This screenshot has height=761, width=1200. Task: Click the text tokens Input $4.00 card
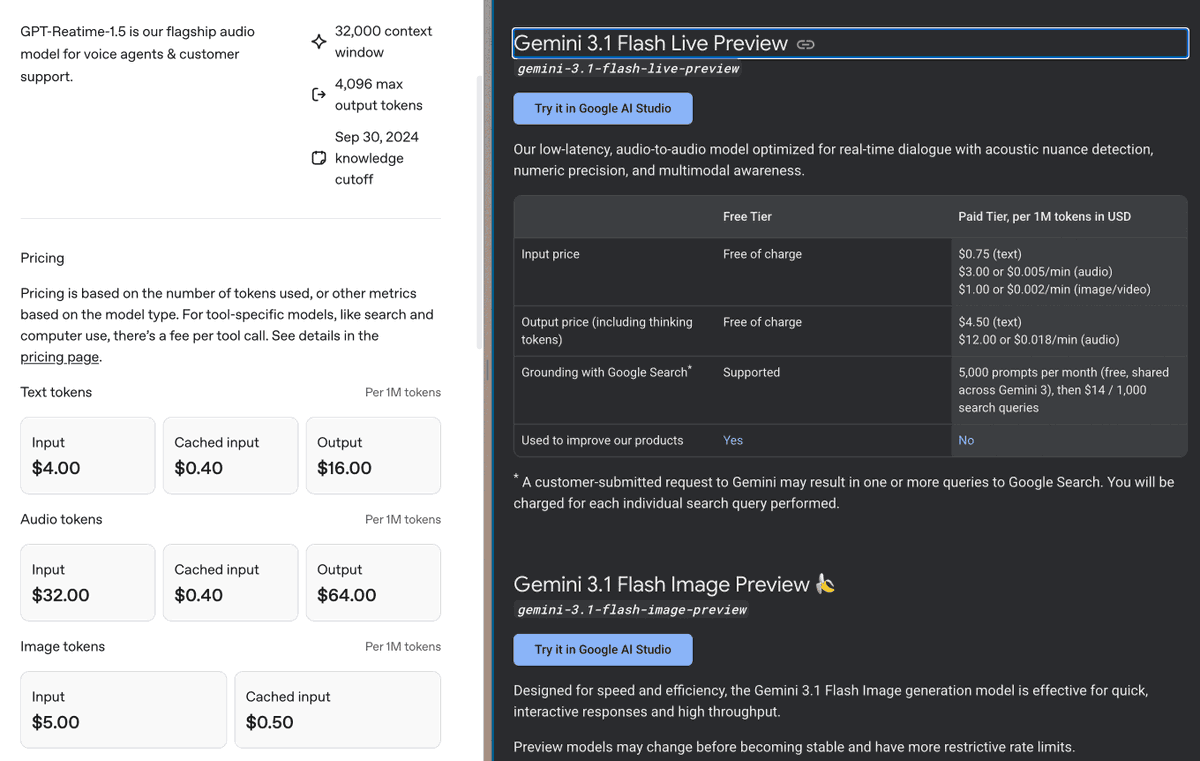(88, 456)
